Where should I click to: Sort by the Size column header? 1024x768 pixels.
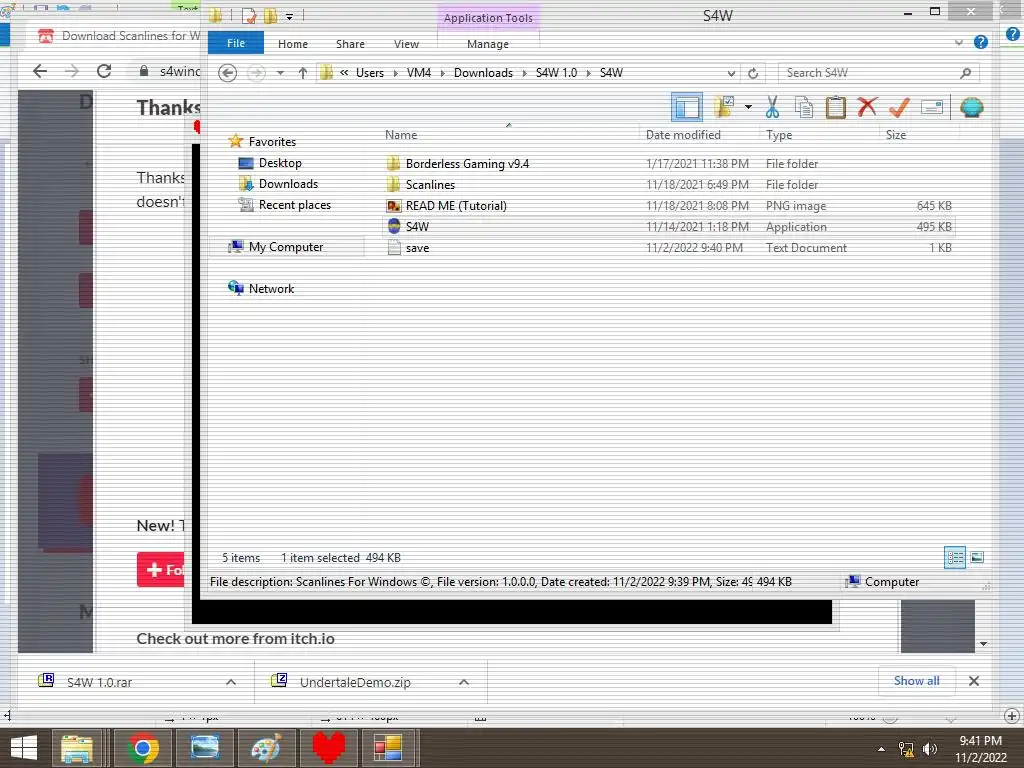[895, 135]
